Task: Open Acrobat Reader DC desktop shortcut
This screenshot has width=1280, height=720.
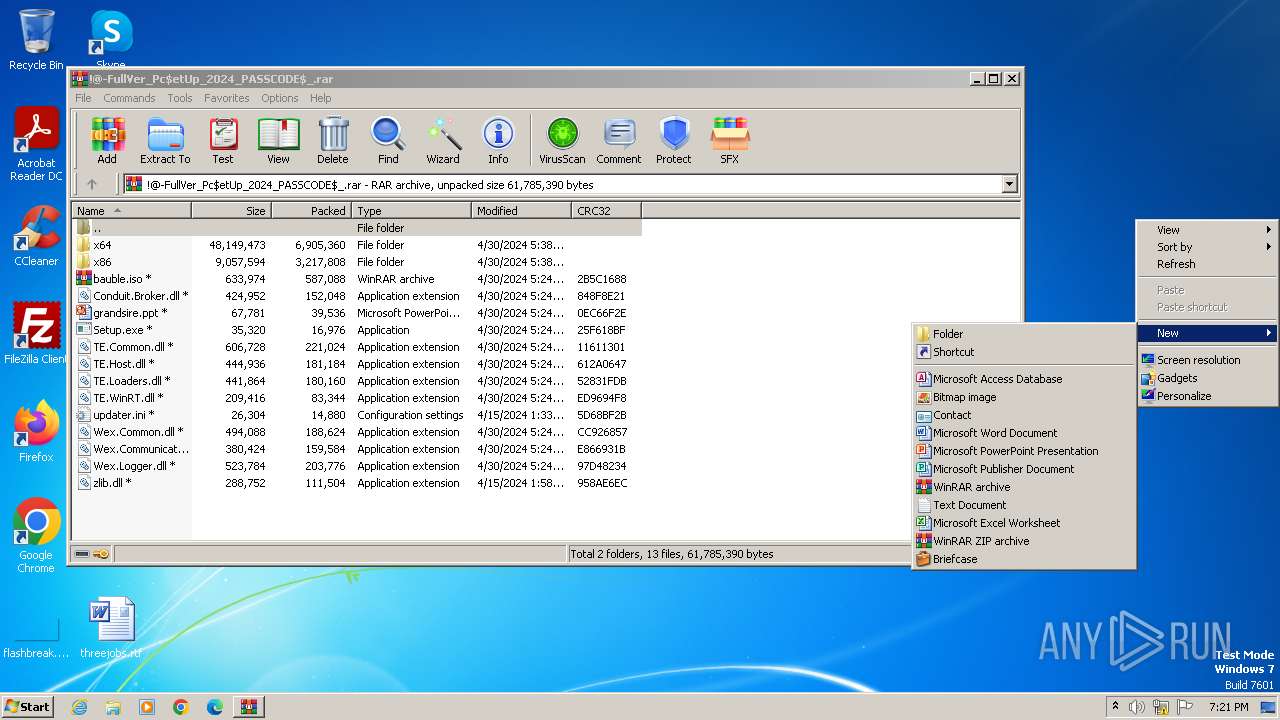Action: point(36,145)
